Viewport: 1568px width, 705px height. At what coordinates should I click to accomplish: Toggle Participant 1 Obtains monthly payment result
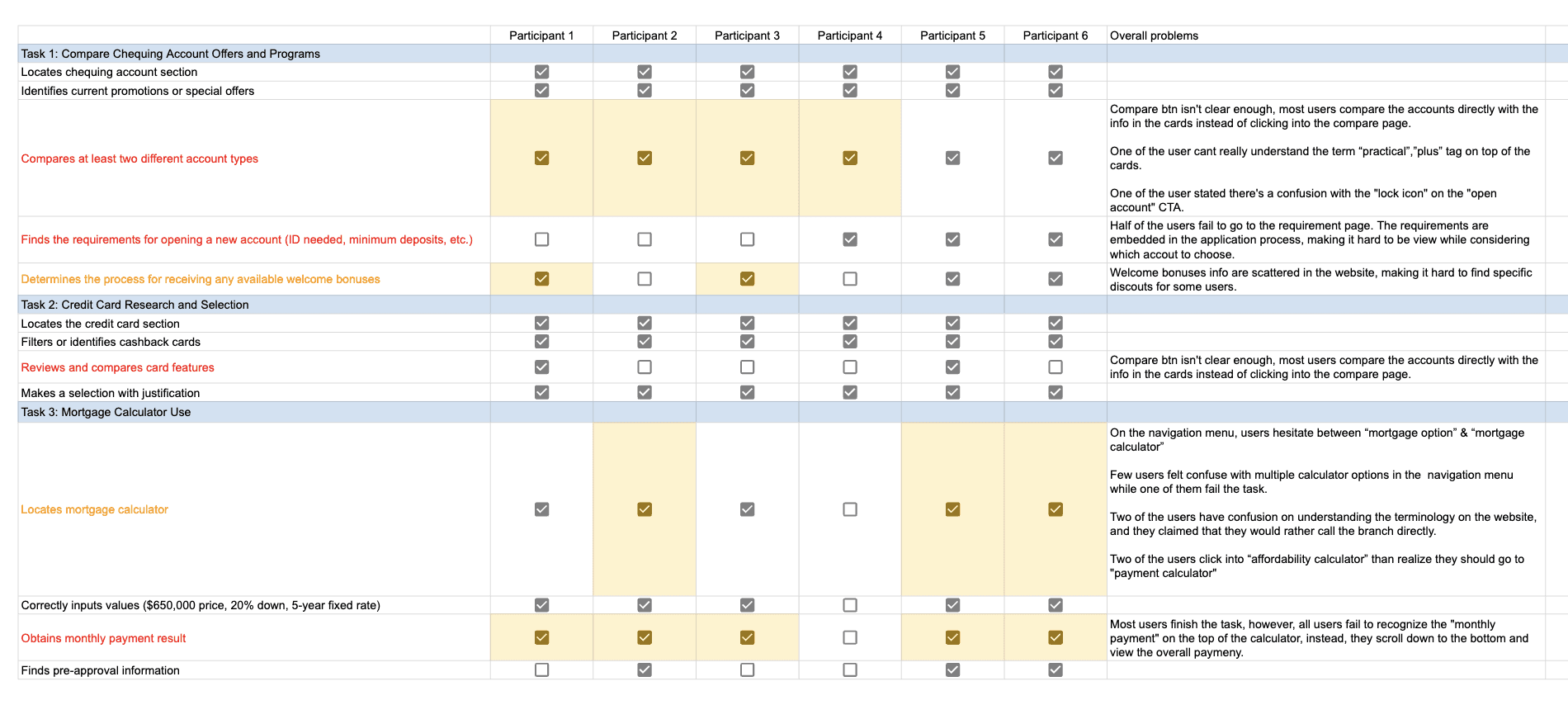pos(541,637)
